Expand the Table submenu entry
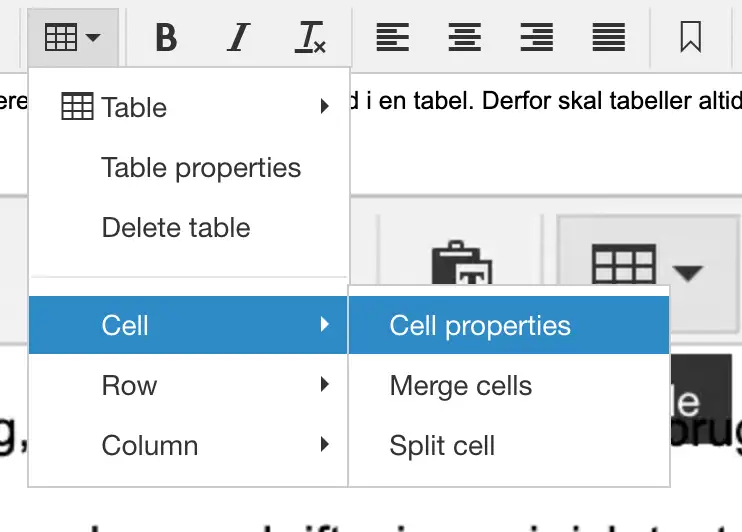Image resolution: width=742 pixels, height=532 pixels. (x=189, y=107)
